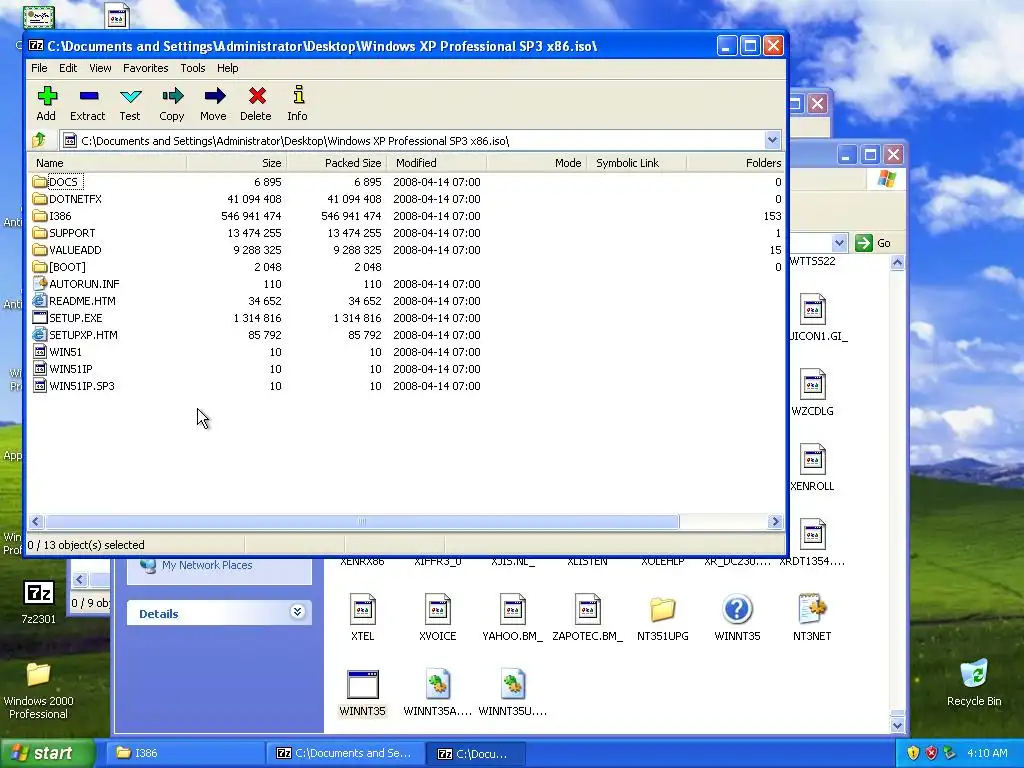
Task: Select the Recycle Bin icon
Action: click(974, 683)
